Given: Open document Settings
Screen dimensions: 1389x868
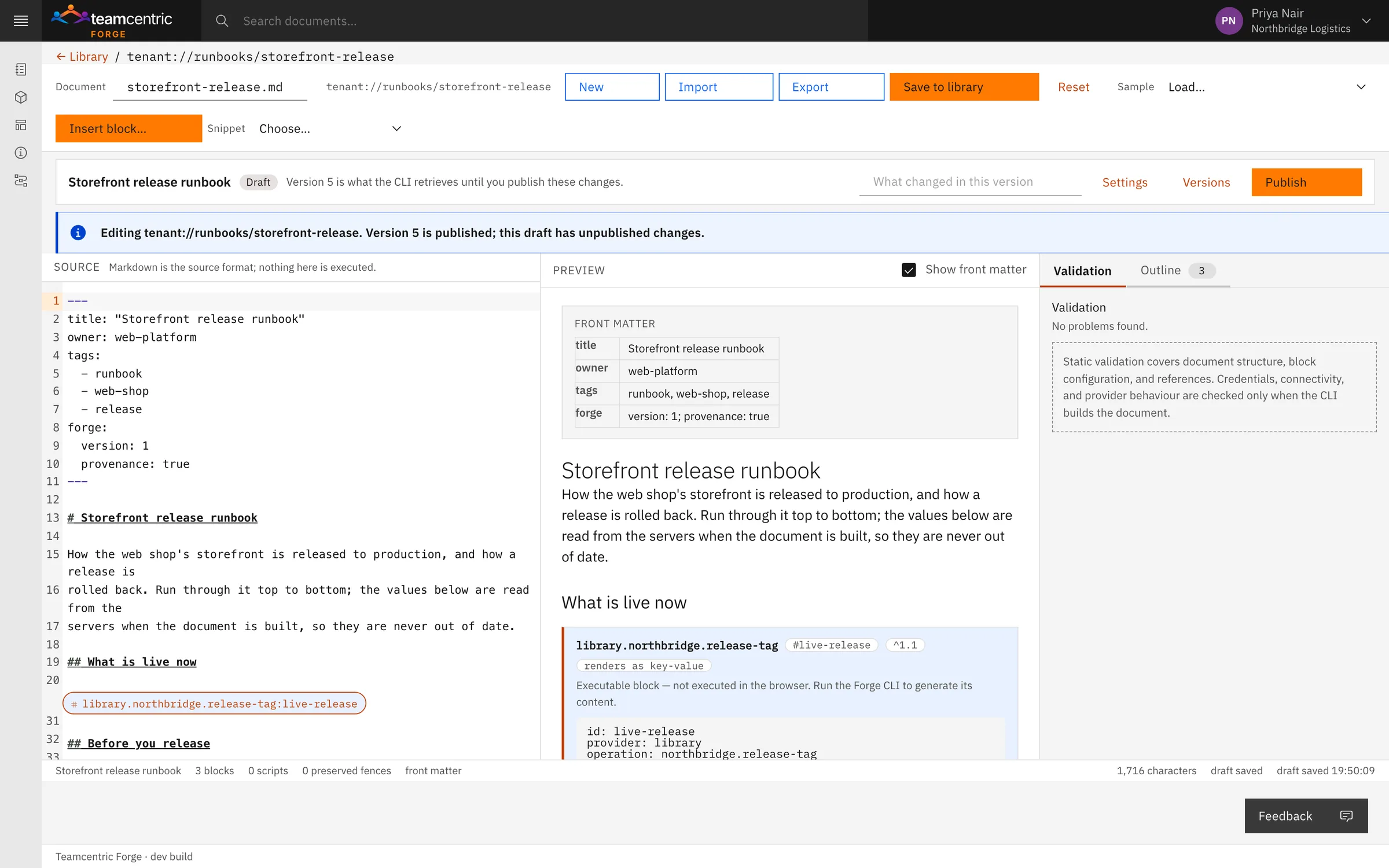Looking at the screenshot, I should pos(1125,182).
